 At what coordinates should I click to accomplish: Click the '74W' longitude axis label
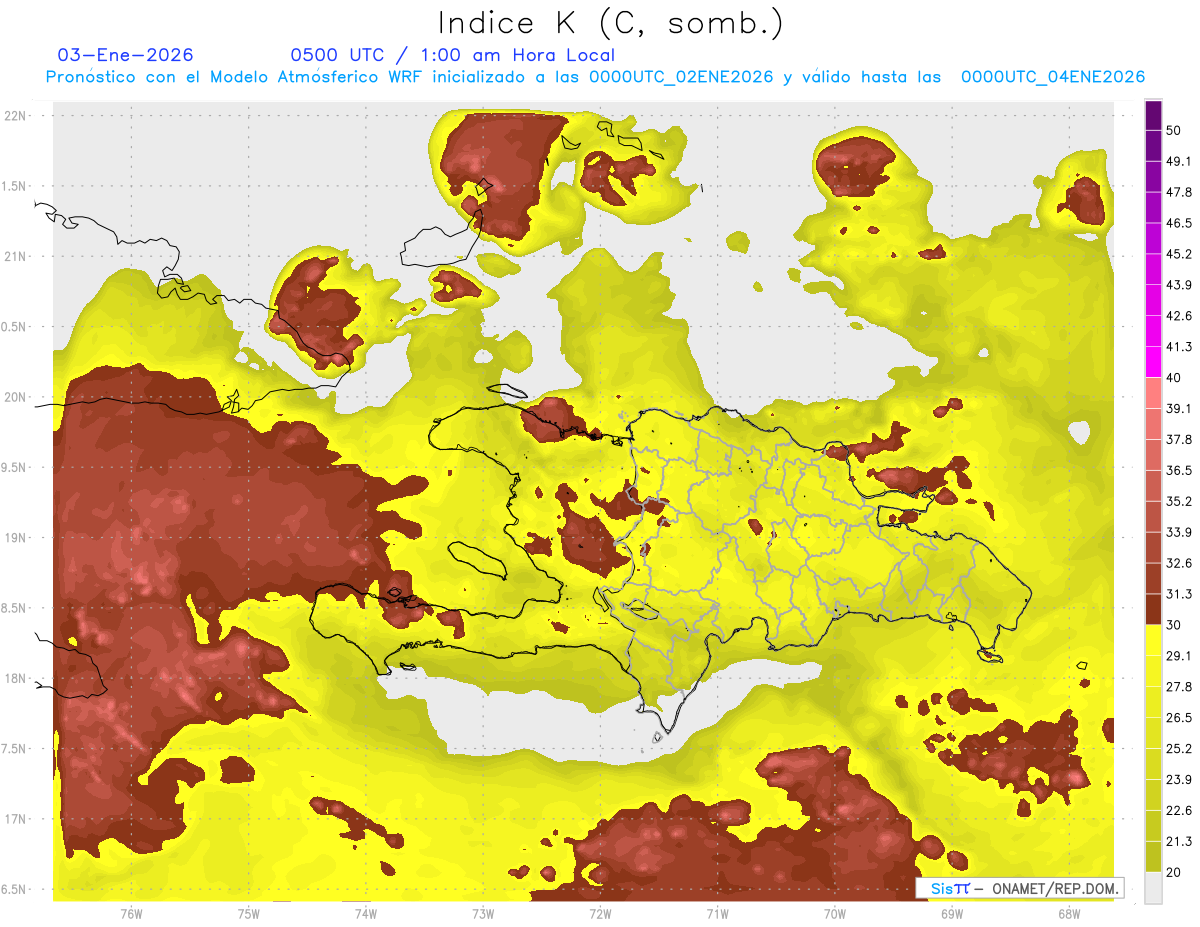pos(366,914)
